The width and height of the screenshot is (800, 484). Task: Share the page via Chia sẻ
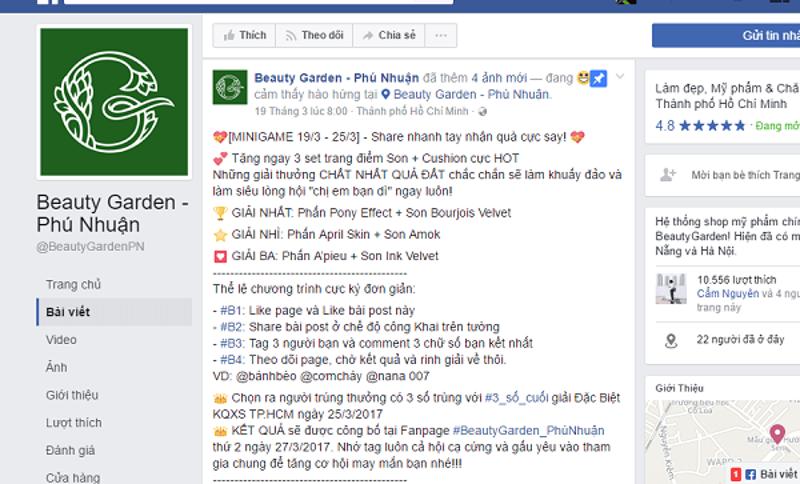point(389,35)
